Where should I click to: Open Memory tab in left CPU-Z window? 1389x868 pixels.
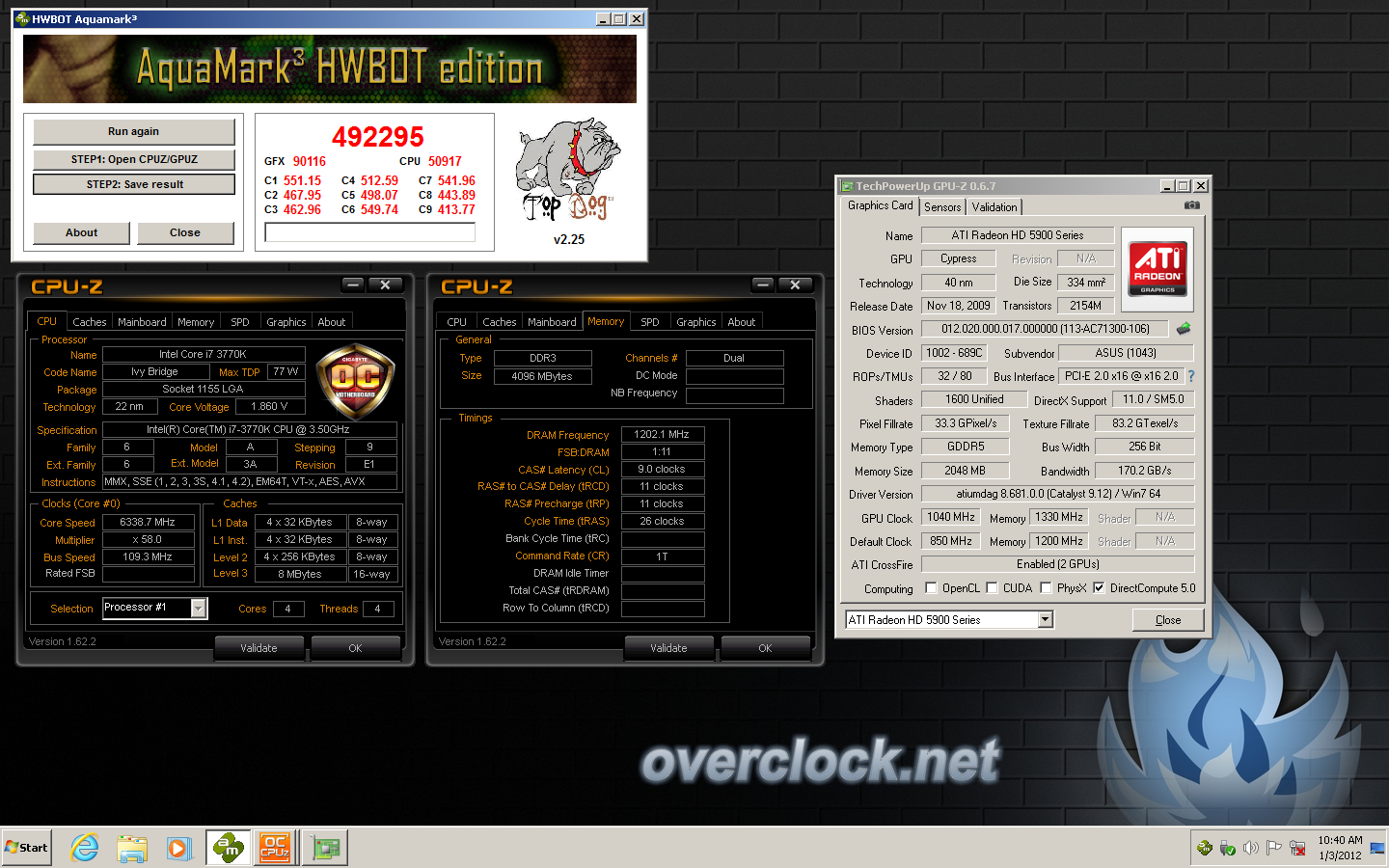(196, 322)
